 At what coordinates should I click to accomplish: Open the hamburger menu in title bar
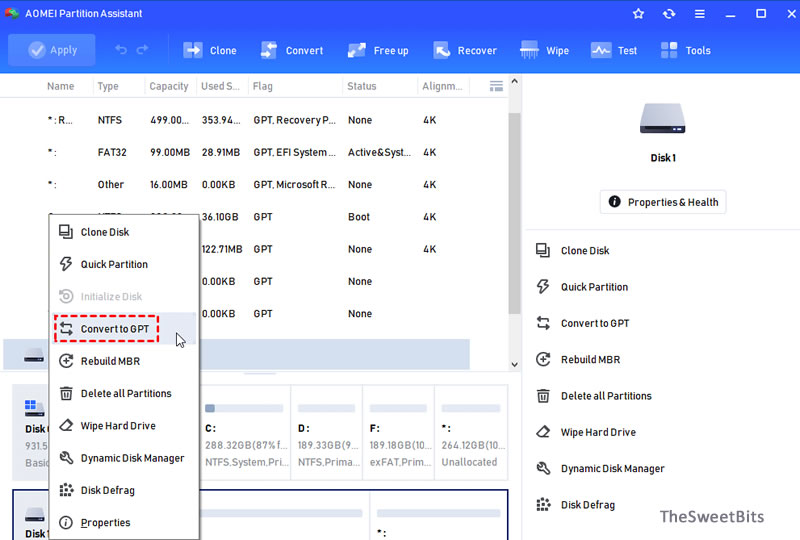point(699,14)
